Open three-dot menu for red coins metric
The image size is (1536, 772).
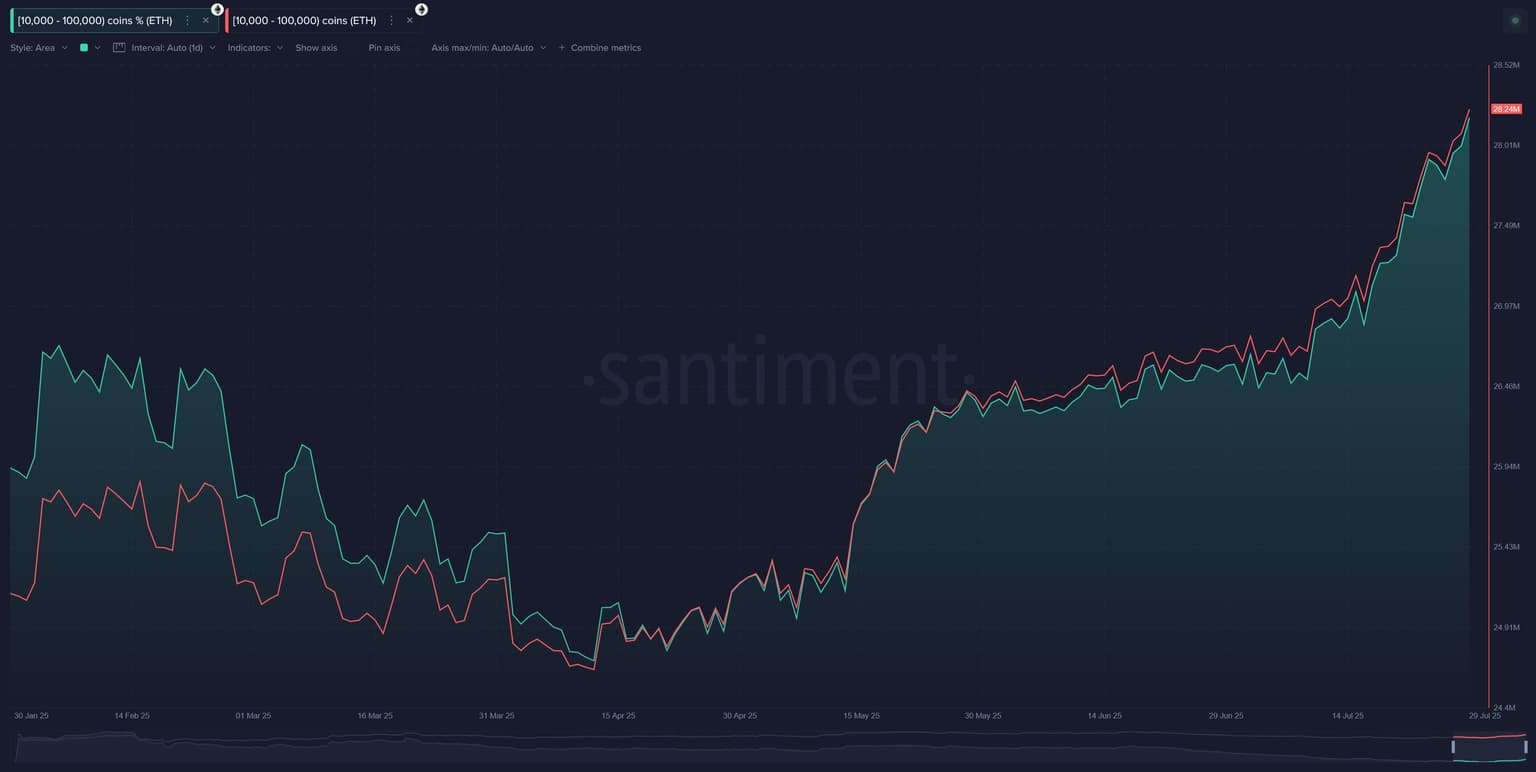click(391, 20)
